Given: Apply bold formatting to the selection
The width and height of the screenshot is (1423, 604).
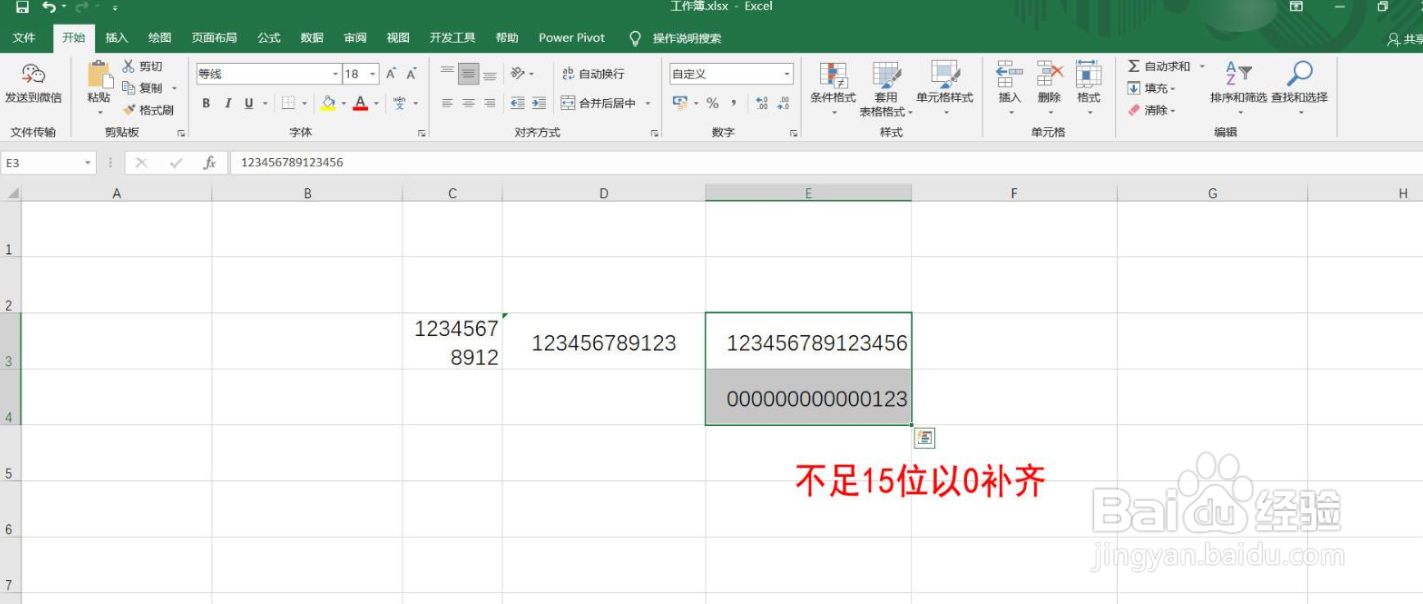Looking at the screenshot, I should tap(207, 102).
